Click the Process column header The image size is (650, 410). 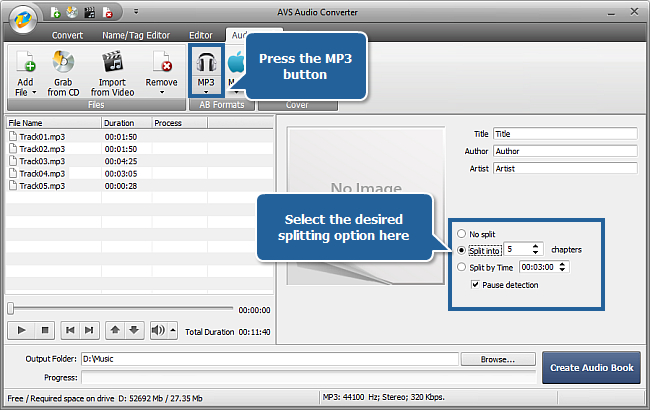click(179, 123)
